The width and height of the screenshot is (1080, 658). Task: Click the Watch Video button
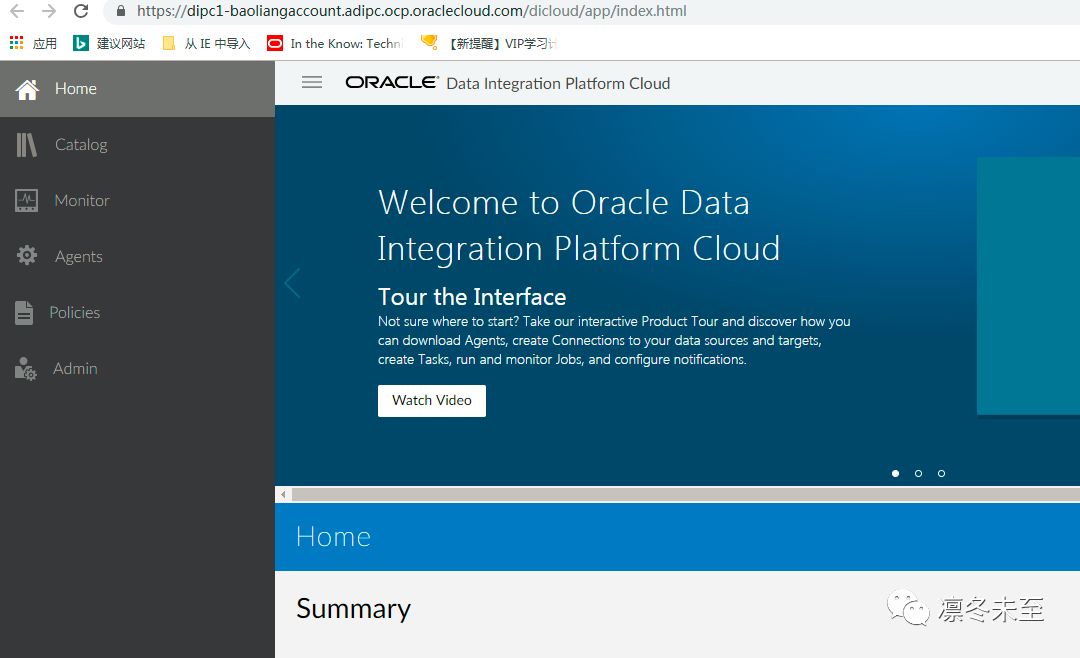432,400
